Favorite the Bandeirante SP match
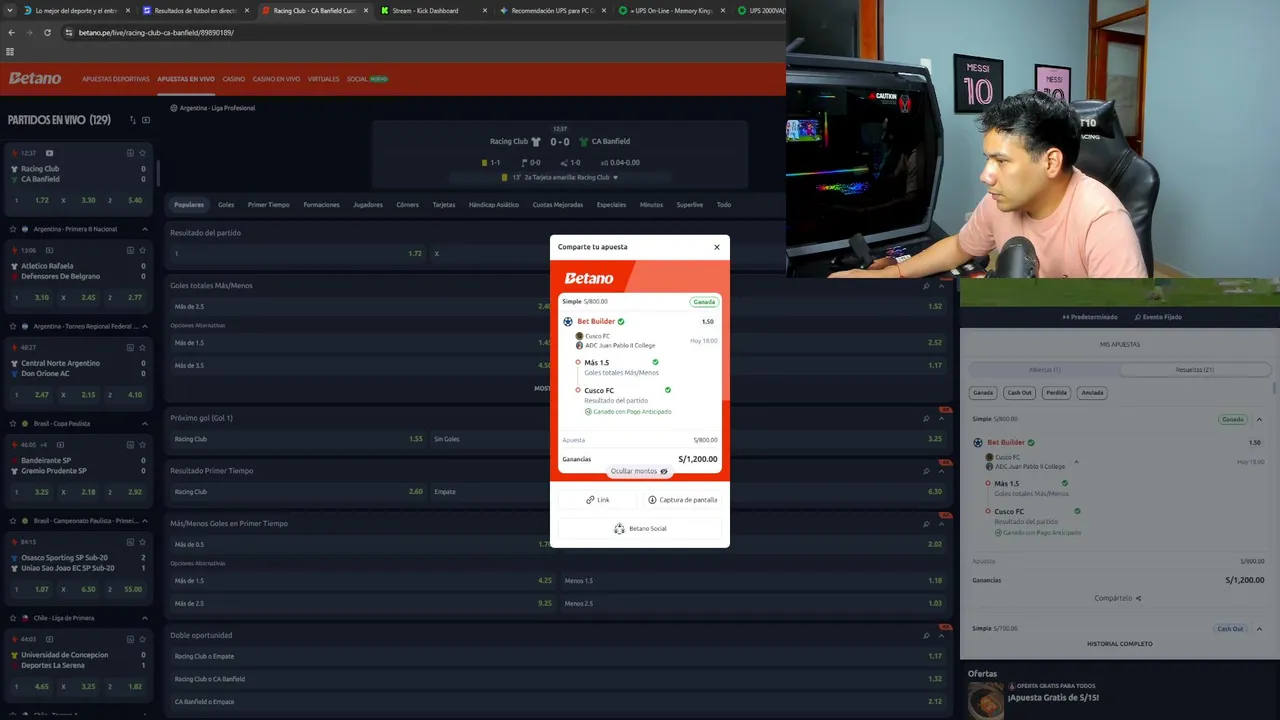The image size is (1280, 720). point(143,444)
